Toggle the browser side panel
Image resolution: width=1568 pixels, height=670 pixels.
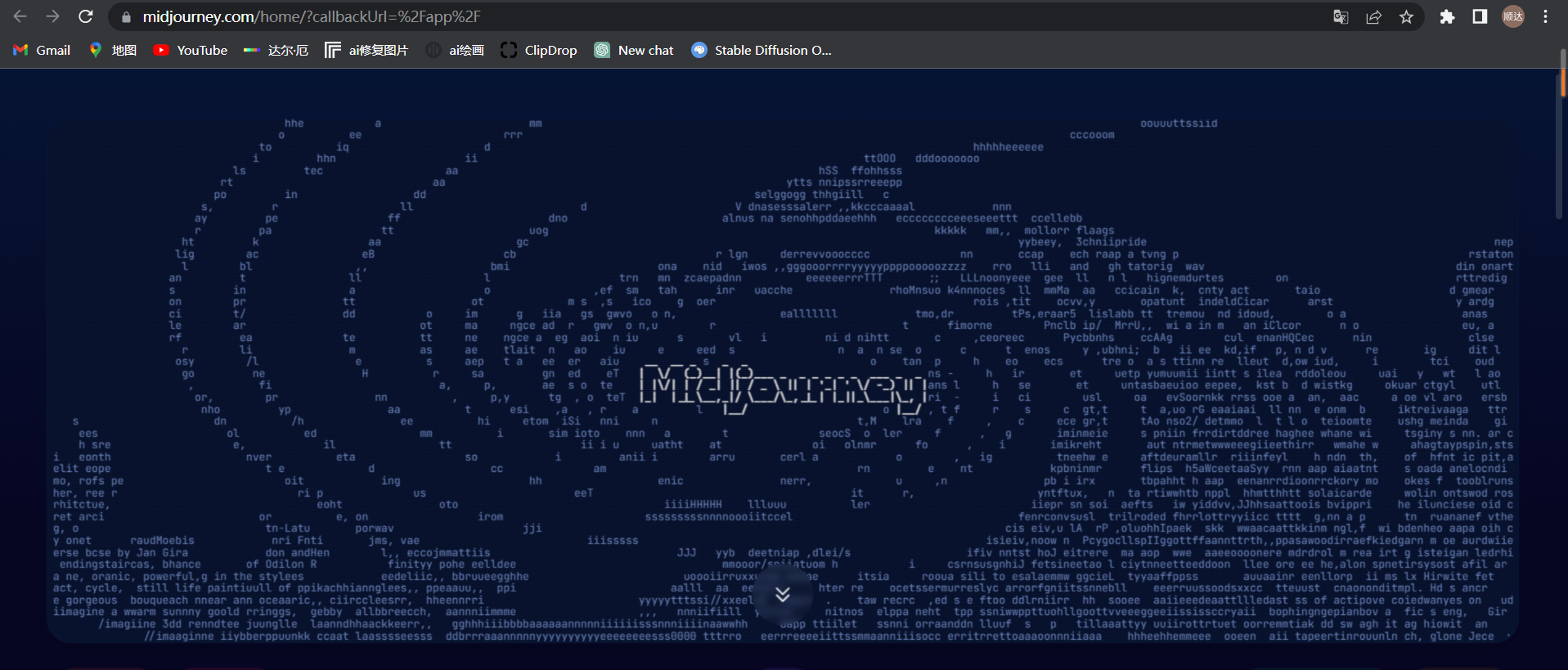[x=1480, y=16]
